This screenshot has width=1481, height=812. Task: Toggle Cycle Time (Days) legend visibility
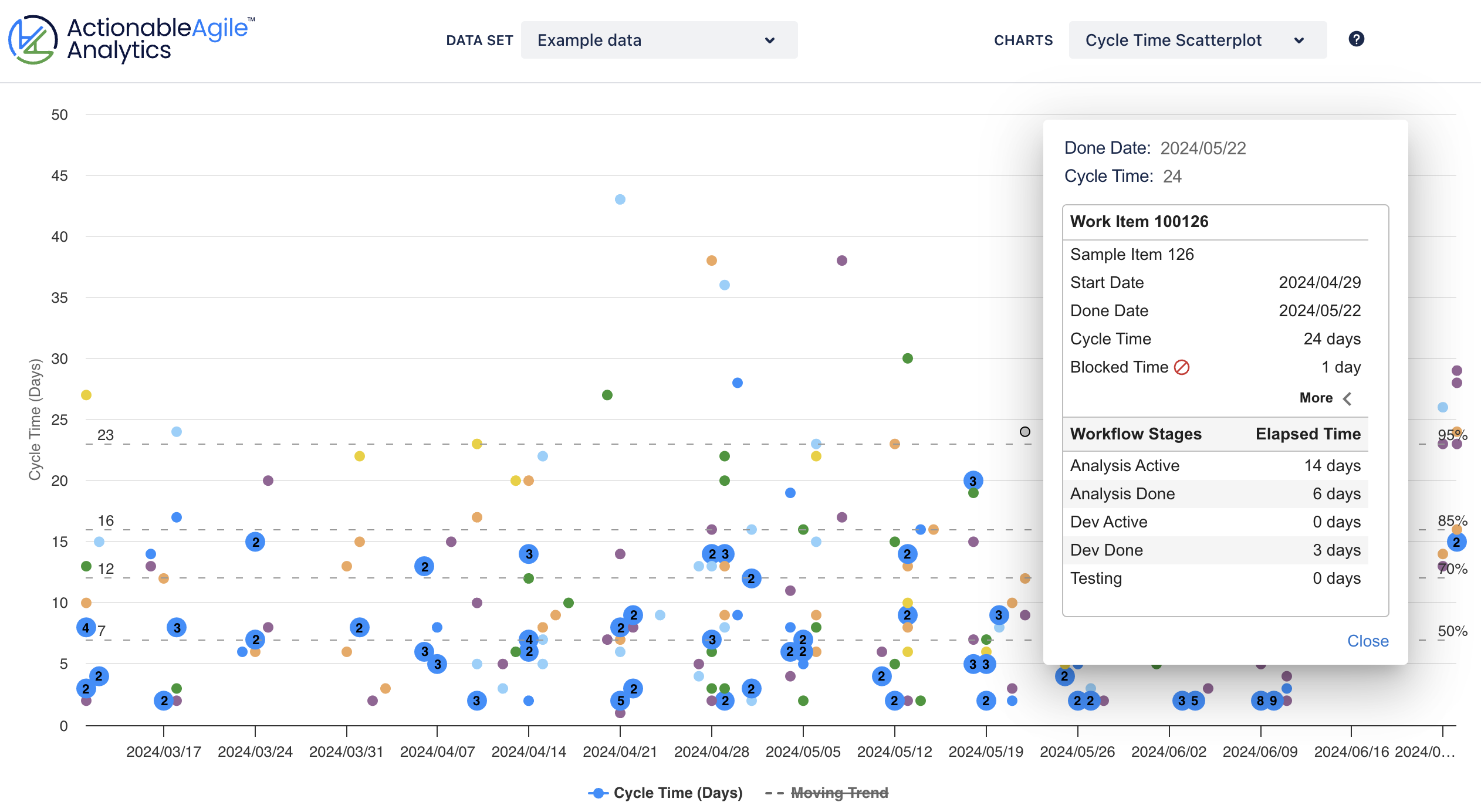pyautogui.click(x=677, y=793)
